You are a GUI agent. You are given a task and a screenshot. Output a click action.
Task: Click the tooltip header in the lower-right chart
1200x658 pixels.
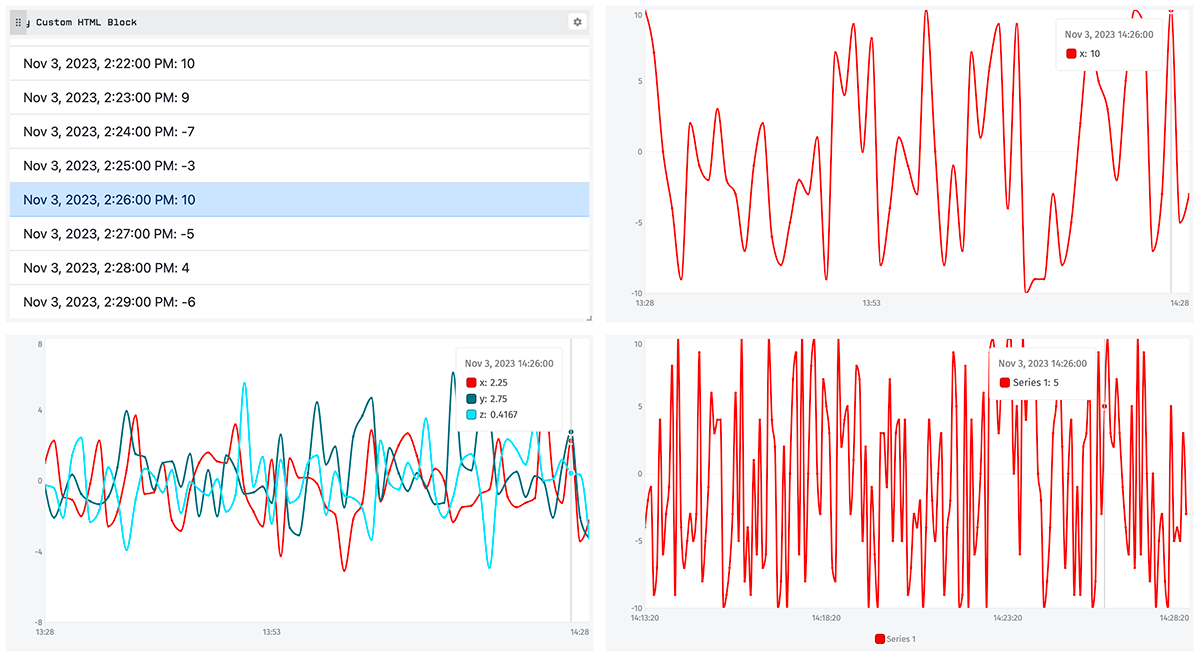pyautogui.click(x=1040, y=362)
